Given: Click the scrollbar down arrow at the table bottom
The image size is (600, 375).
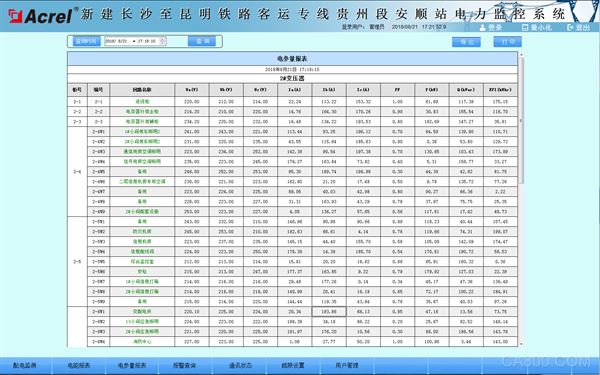Looking at the screenshot, I should 521,344.
